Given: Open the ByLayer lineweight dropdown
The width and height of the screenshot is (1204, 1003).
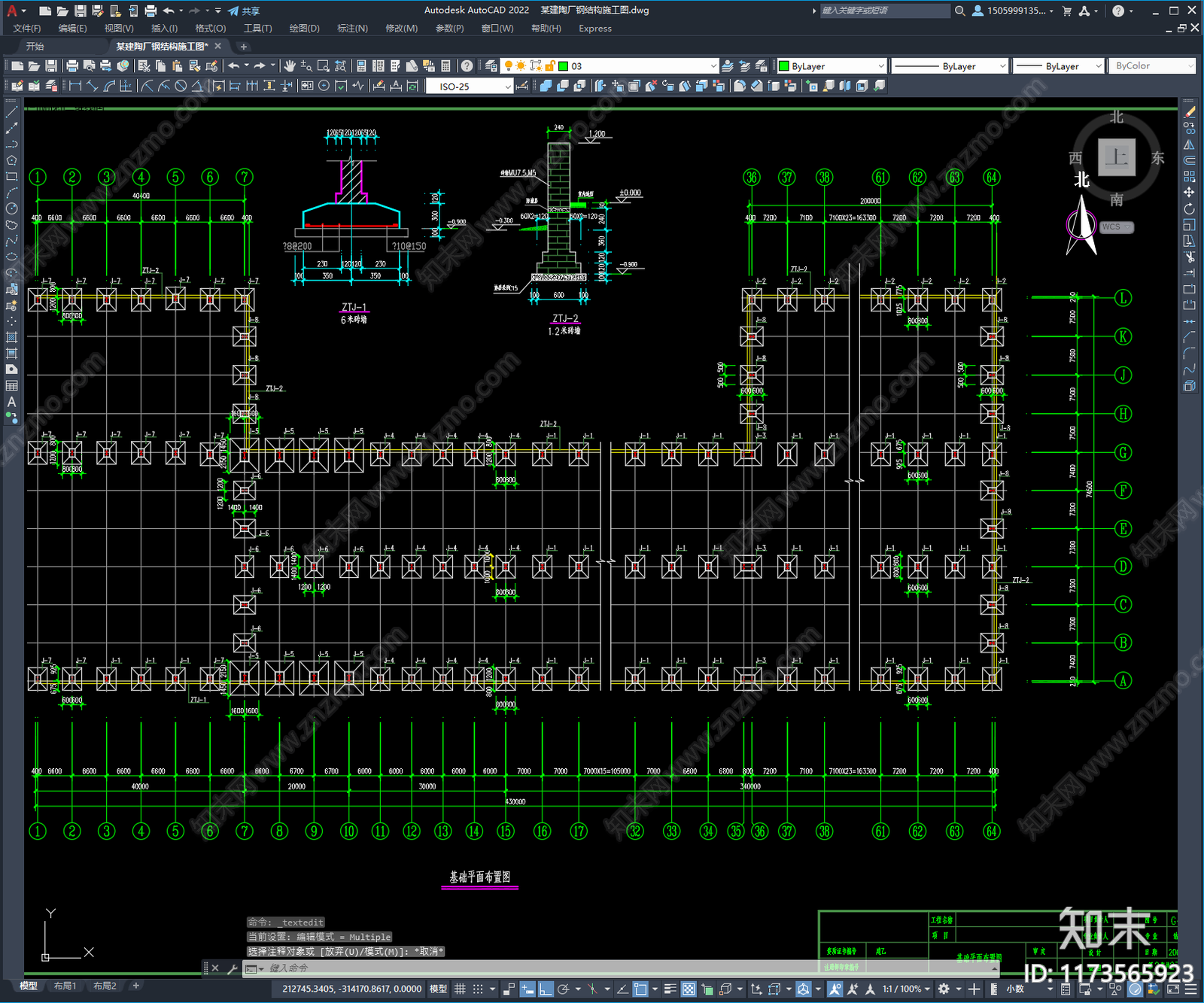Looking at the screenshot, I should pos(1098,66).
